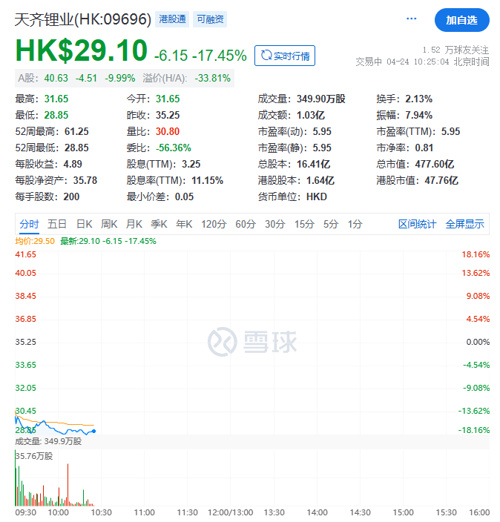Click the stock title 天齐锂业(HK:09696)
500x522 pixels.
(83, 19)
